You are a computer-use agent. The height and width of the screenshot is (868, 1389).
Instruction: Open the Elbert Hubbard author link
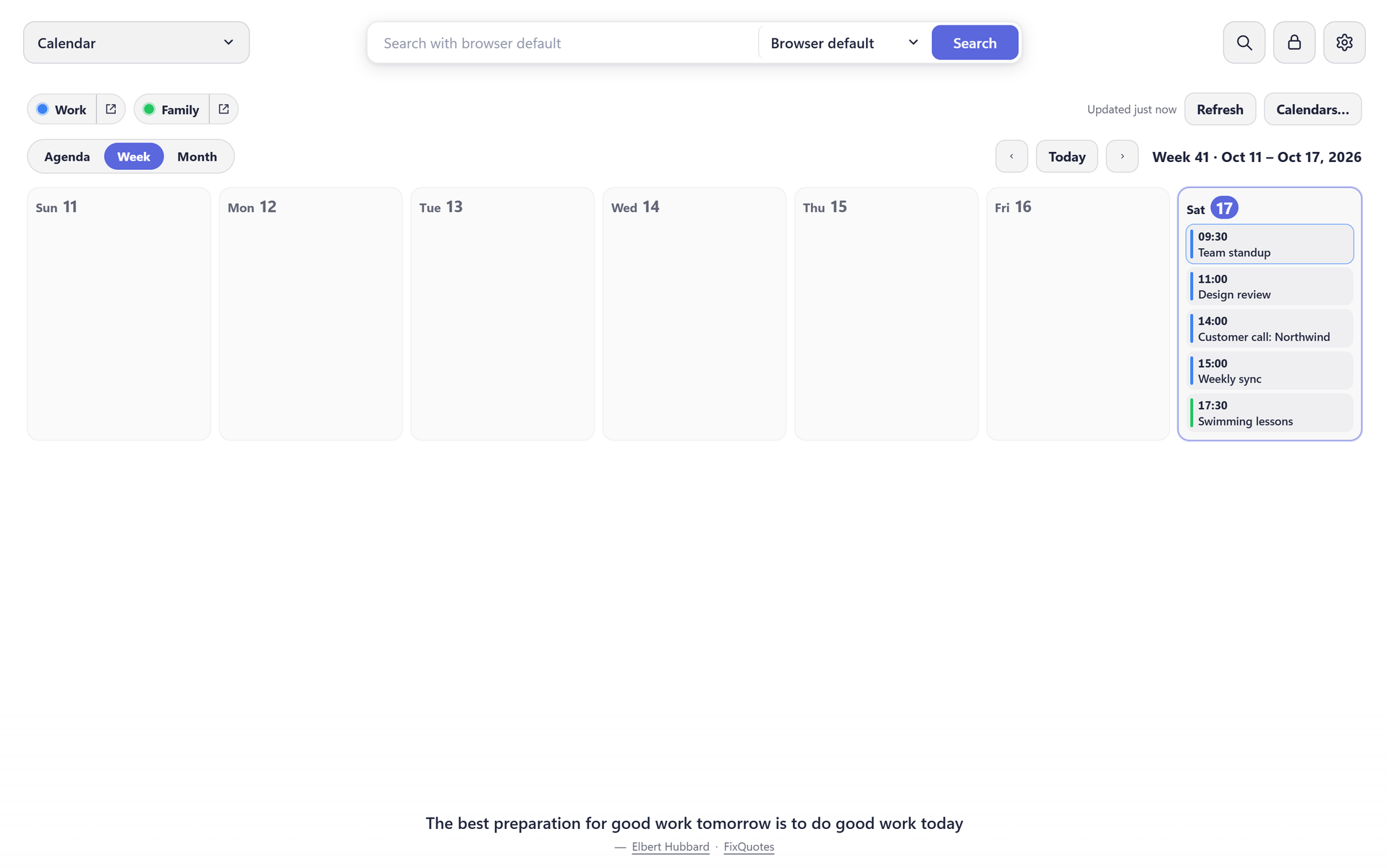[x=670, y=846]
